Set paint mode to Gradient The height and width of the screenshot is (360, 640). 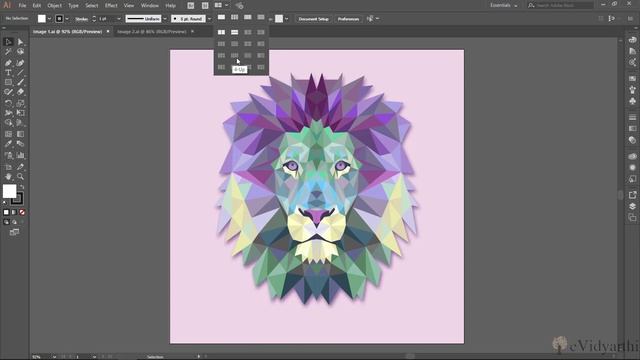[14, 212]
